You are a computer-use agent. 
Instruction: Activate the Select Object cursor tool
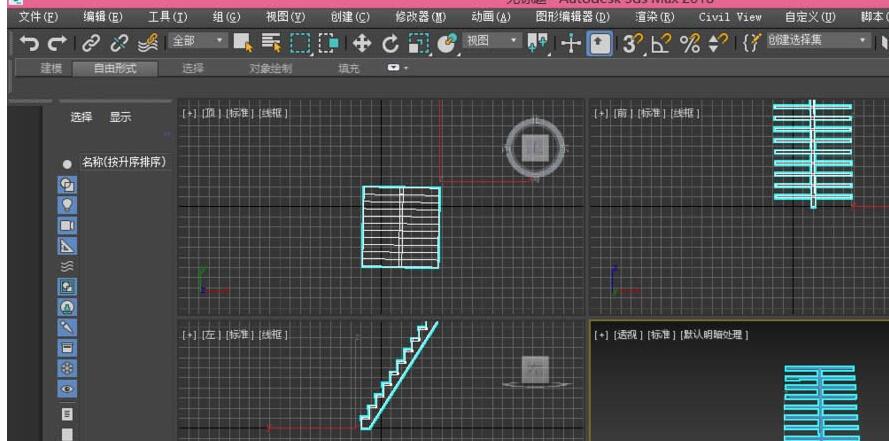[243, 43]
